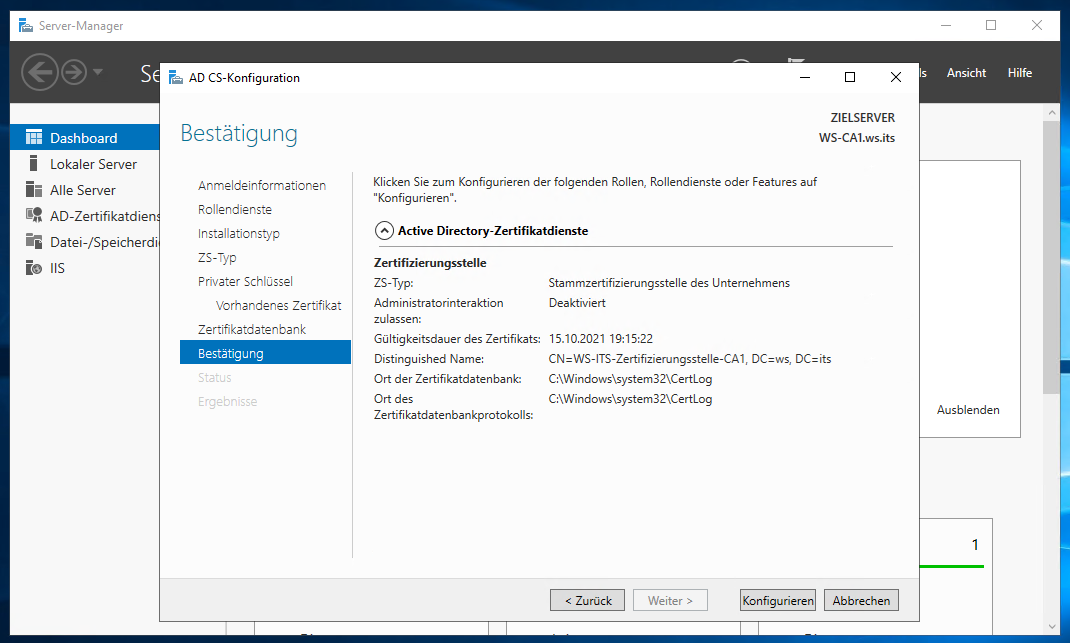Select the Datei-/Speicherdienste icon in sidebar

(33, 242)
